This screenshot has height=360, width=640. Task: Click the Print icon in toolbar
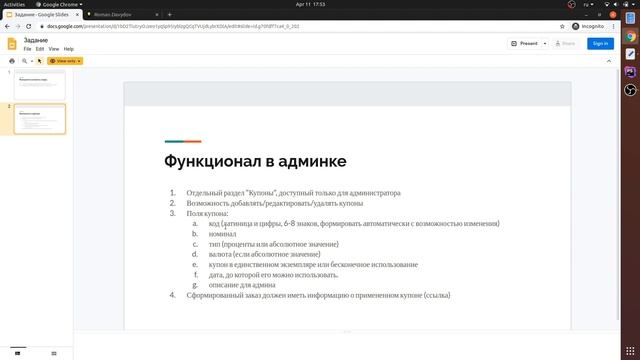point(12,61)
